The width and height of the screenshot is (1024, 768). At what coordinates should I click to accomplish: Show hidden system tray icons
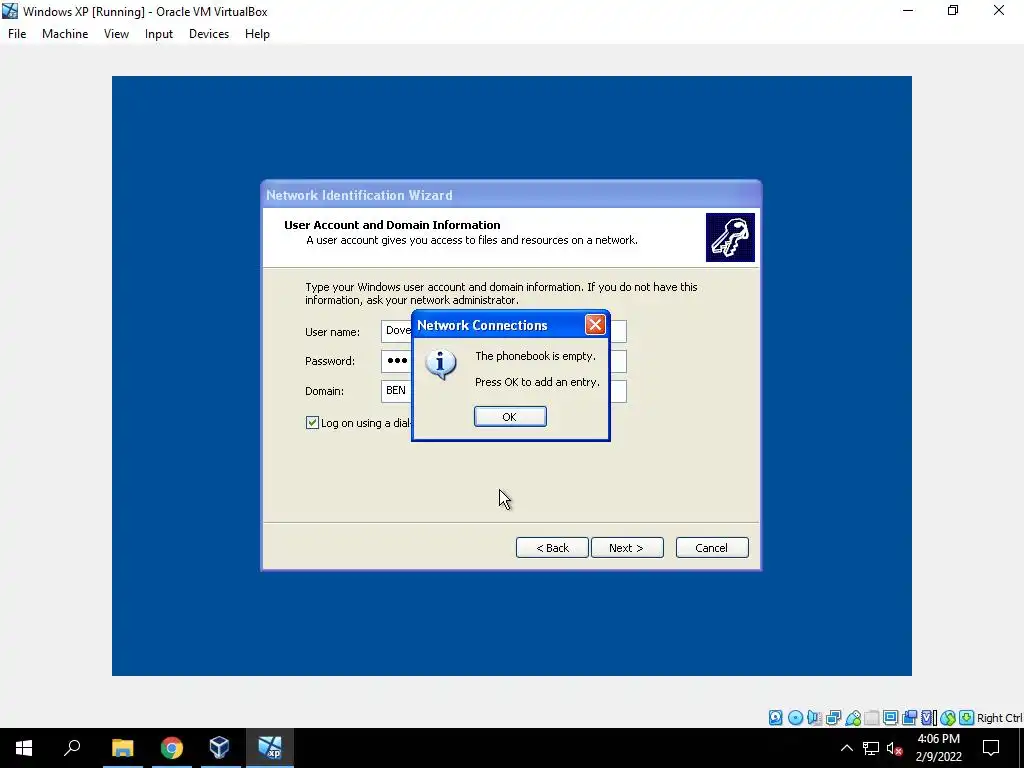point(846,748)
